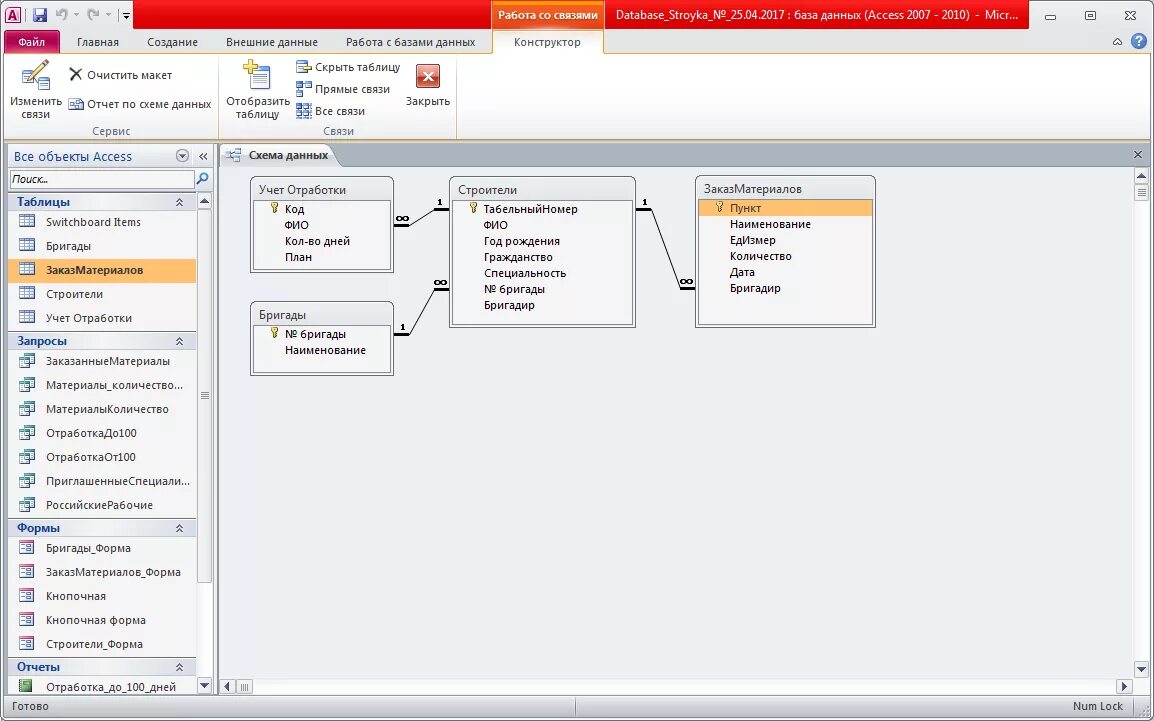The height and width of the screenshot is (721, 1154).
Task: Collapse the Запросы group
Action: 179,341
